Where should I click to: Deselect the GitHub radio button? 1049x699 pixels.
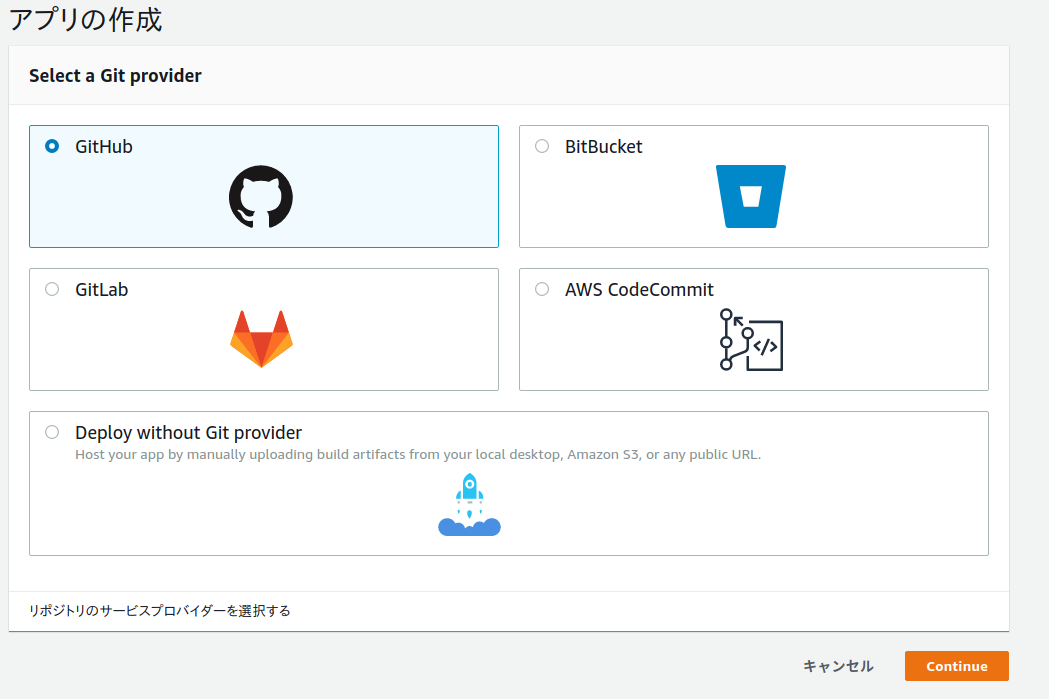coord(51,146)
